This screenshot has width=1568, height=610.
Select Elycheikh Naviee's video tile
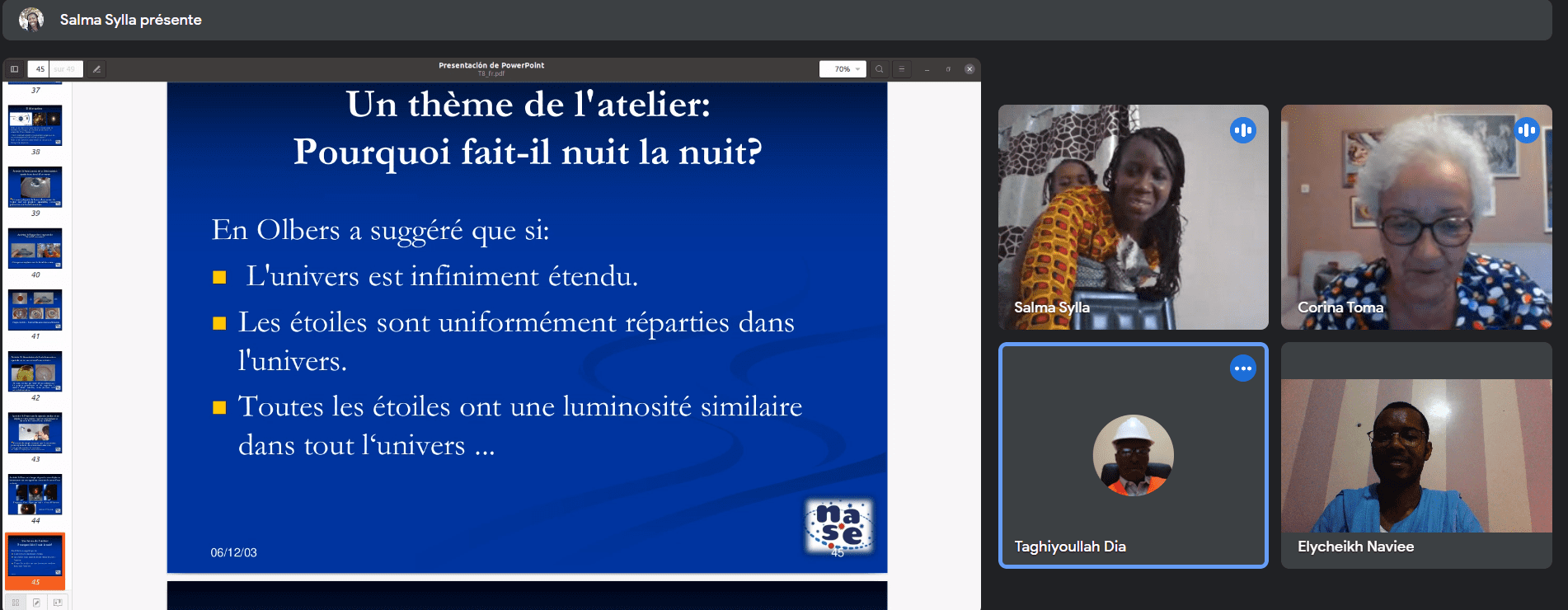(1416, 456)
